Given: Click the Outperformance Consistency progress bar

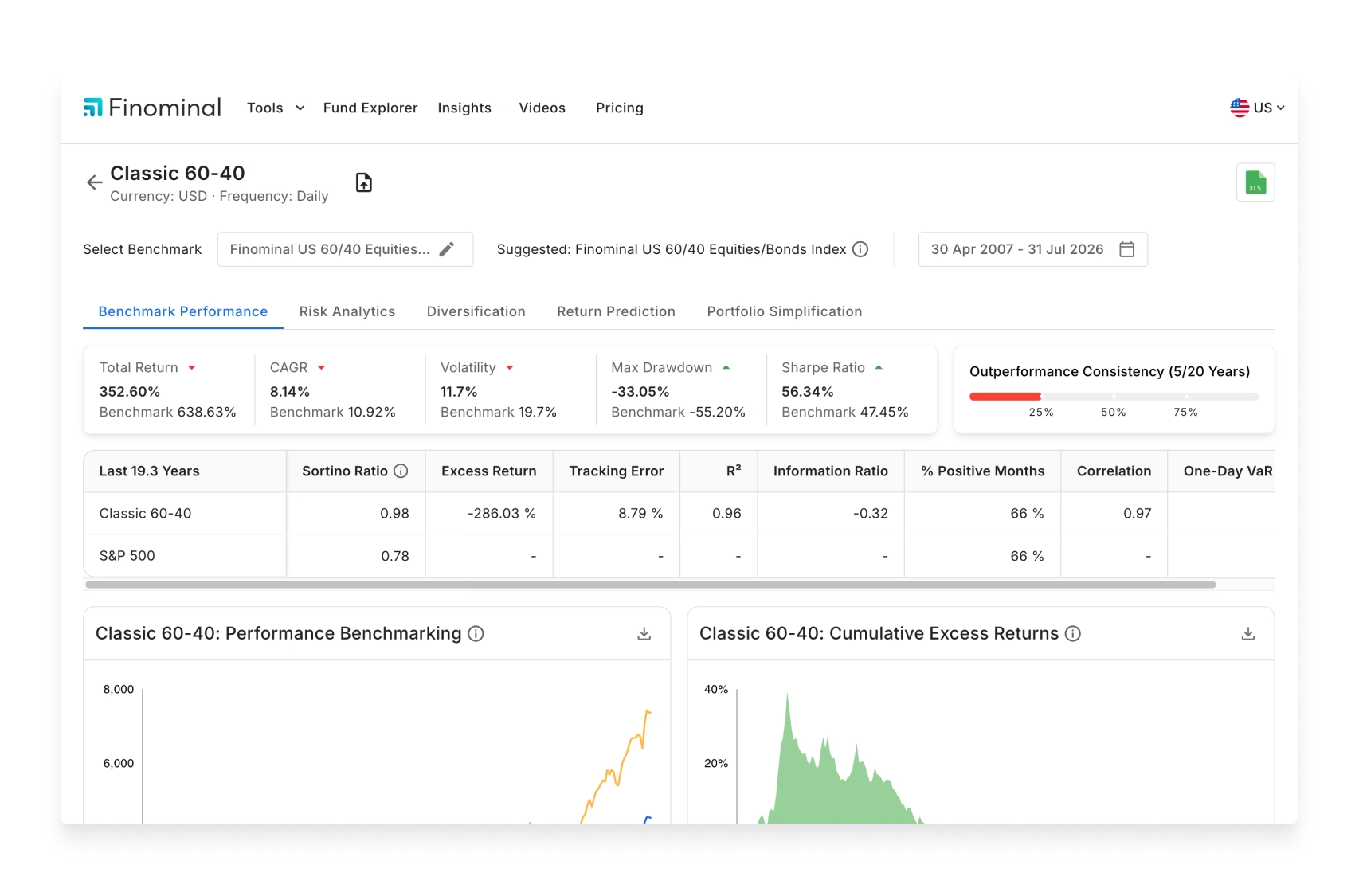Looking at the screenshot, I should (x=1114, y=396).
